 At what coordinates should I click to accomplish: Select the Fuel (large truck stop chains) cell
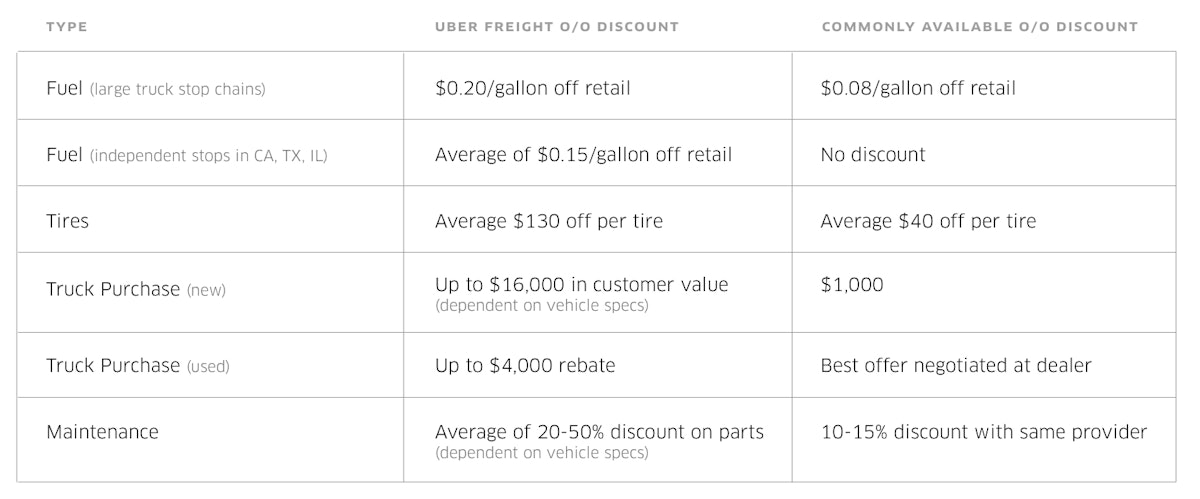(156, 88)
